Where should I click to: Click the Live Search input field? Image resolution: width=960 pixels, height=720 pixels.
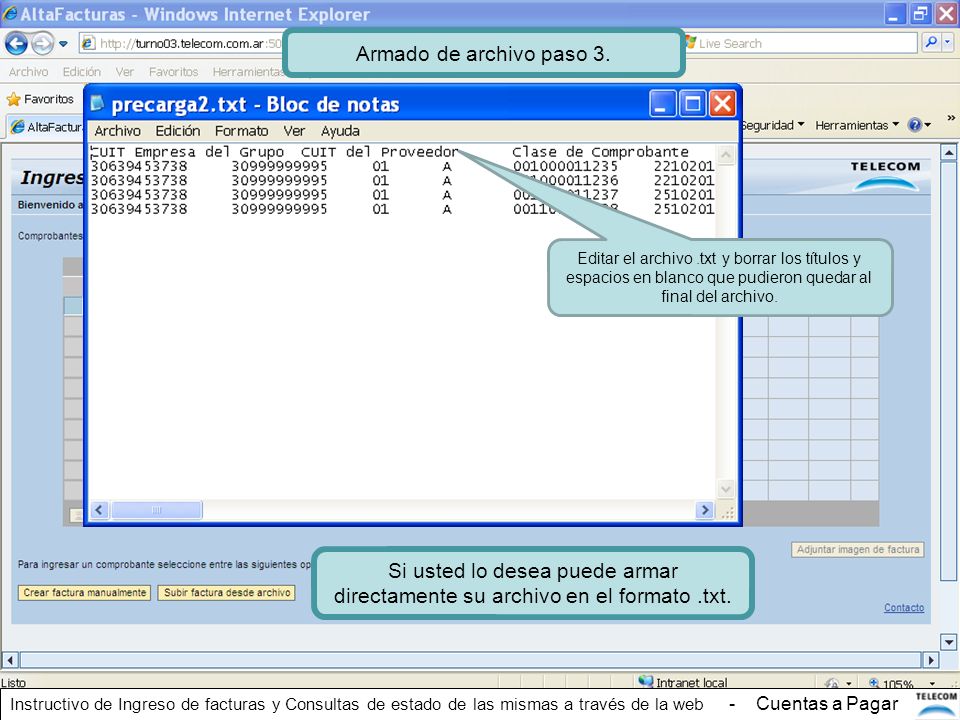[801, 43]
